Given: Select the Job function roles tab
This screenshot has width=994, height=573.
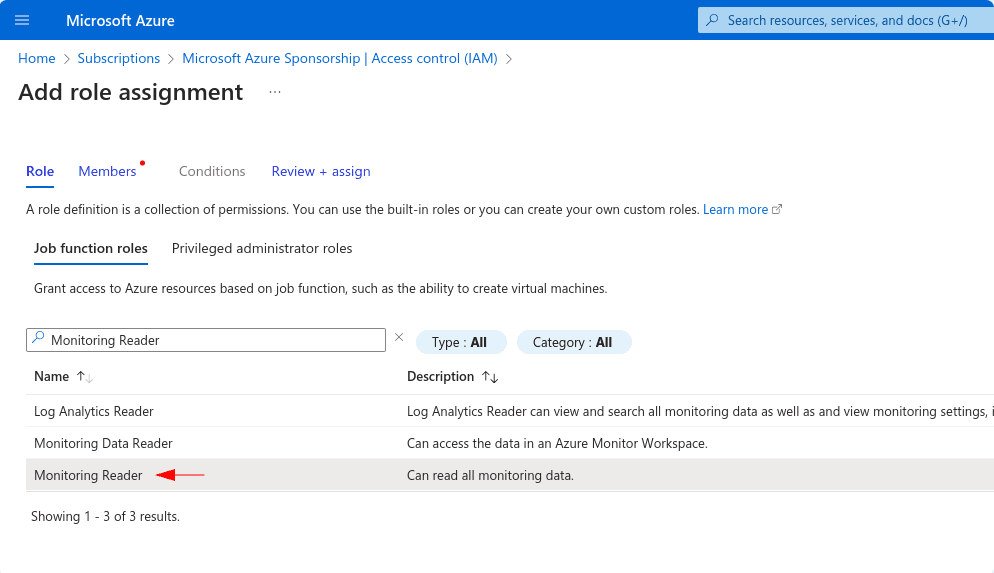Looking at the screenshot, I should (91, 248).
